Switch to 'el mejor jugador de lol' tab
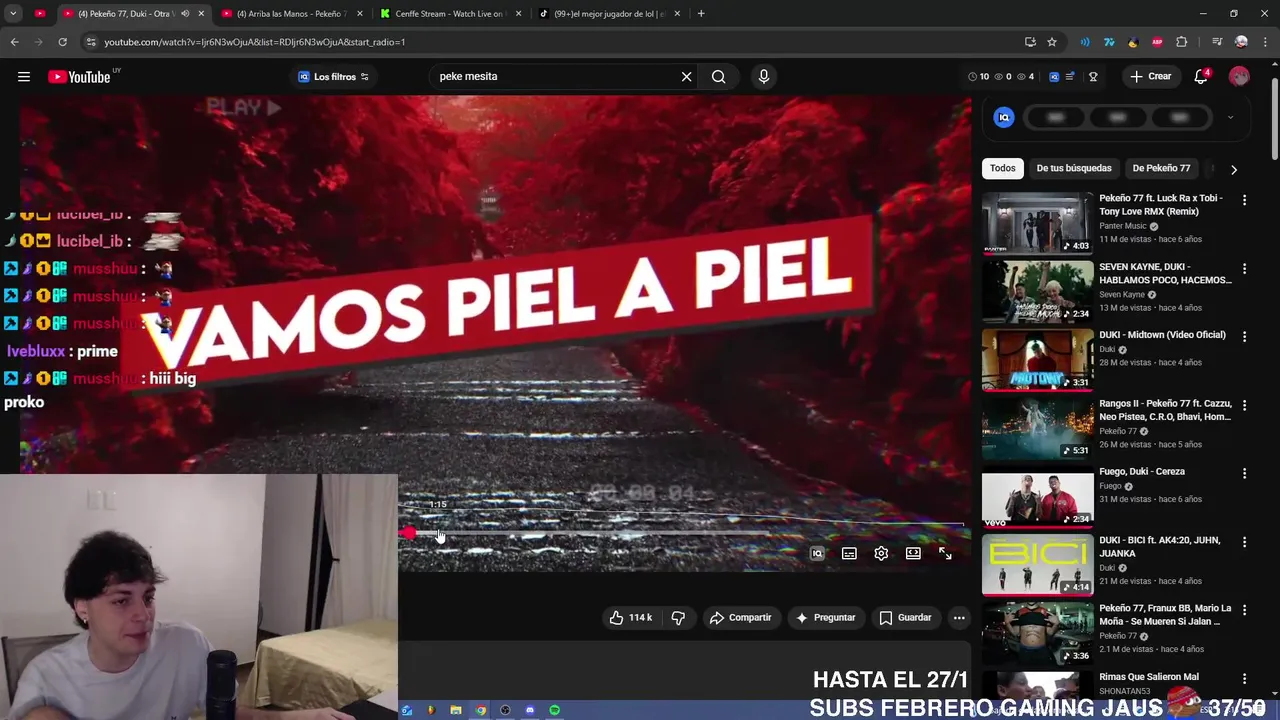Viewport: 1280px width, 720px height. pos(609,14)
